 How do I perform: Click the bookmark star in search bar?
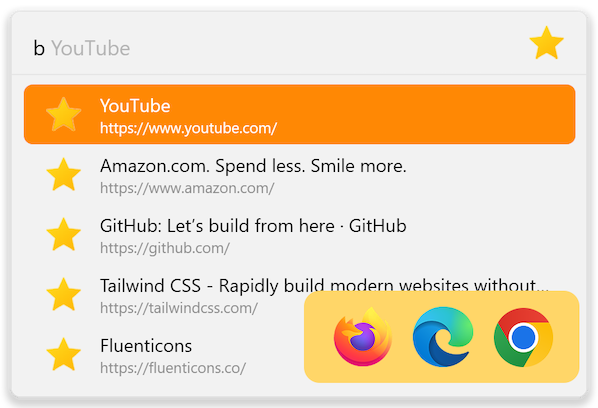click(x=546, y=43)
